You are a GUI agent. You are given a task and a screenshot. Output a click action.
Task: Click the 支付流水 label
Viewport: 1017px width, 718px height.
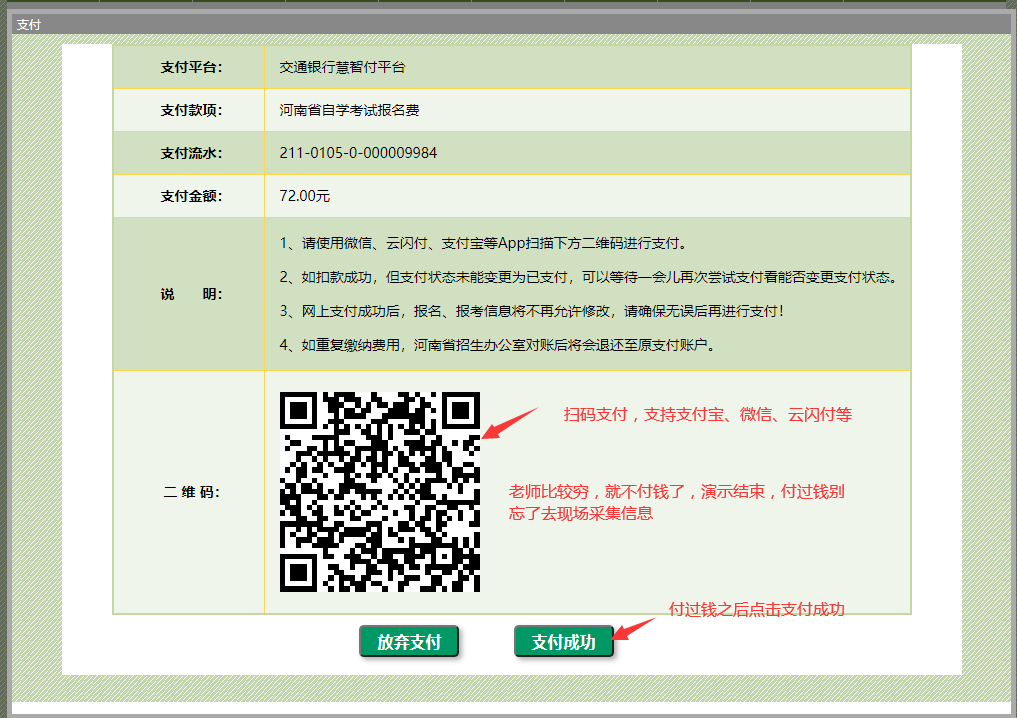click(189, 153)
